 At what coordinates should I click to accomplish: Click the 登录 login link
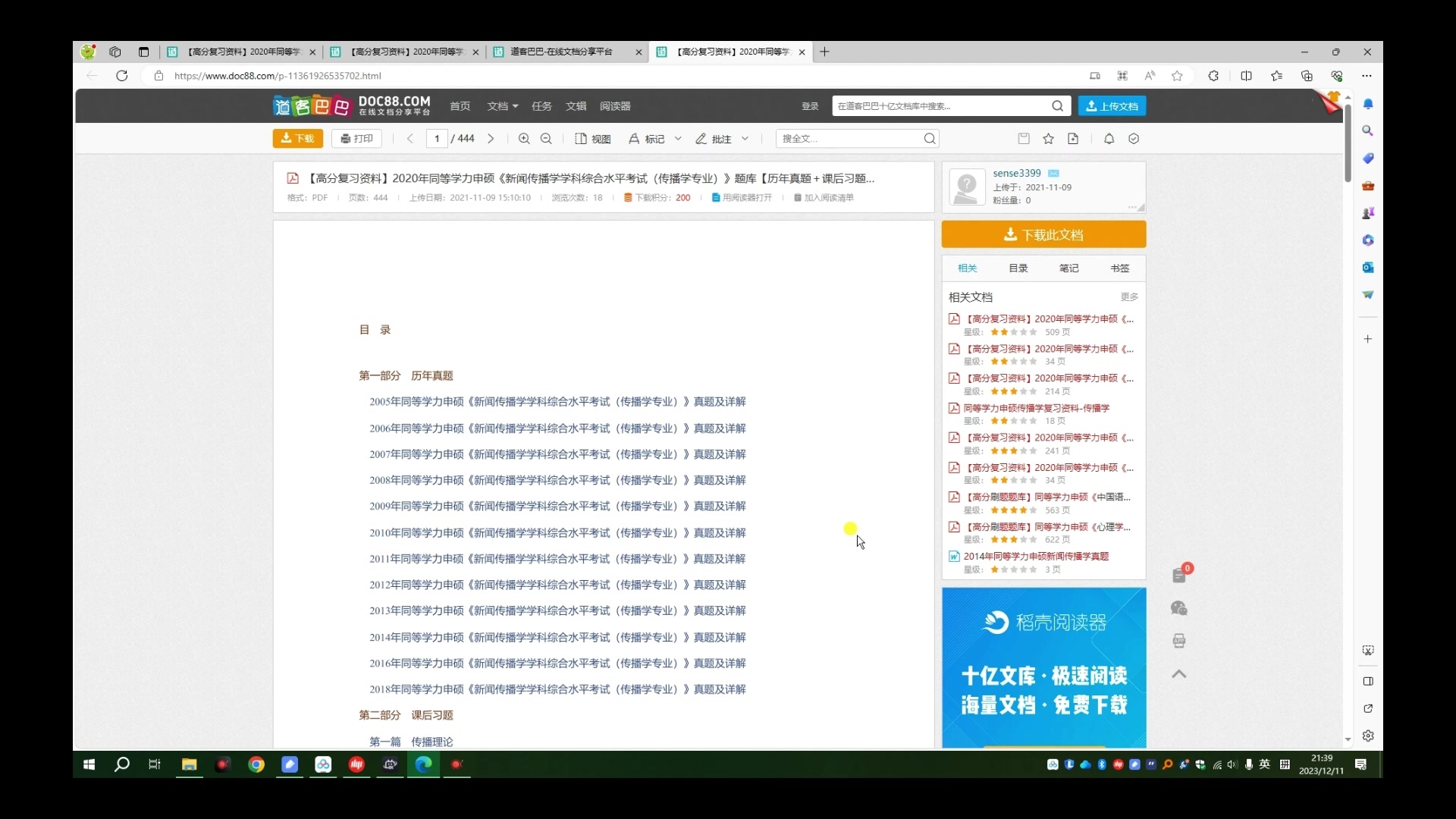810,106
